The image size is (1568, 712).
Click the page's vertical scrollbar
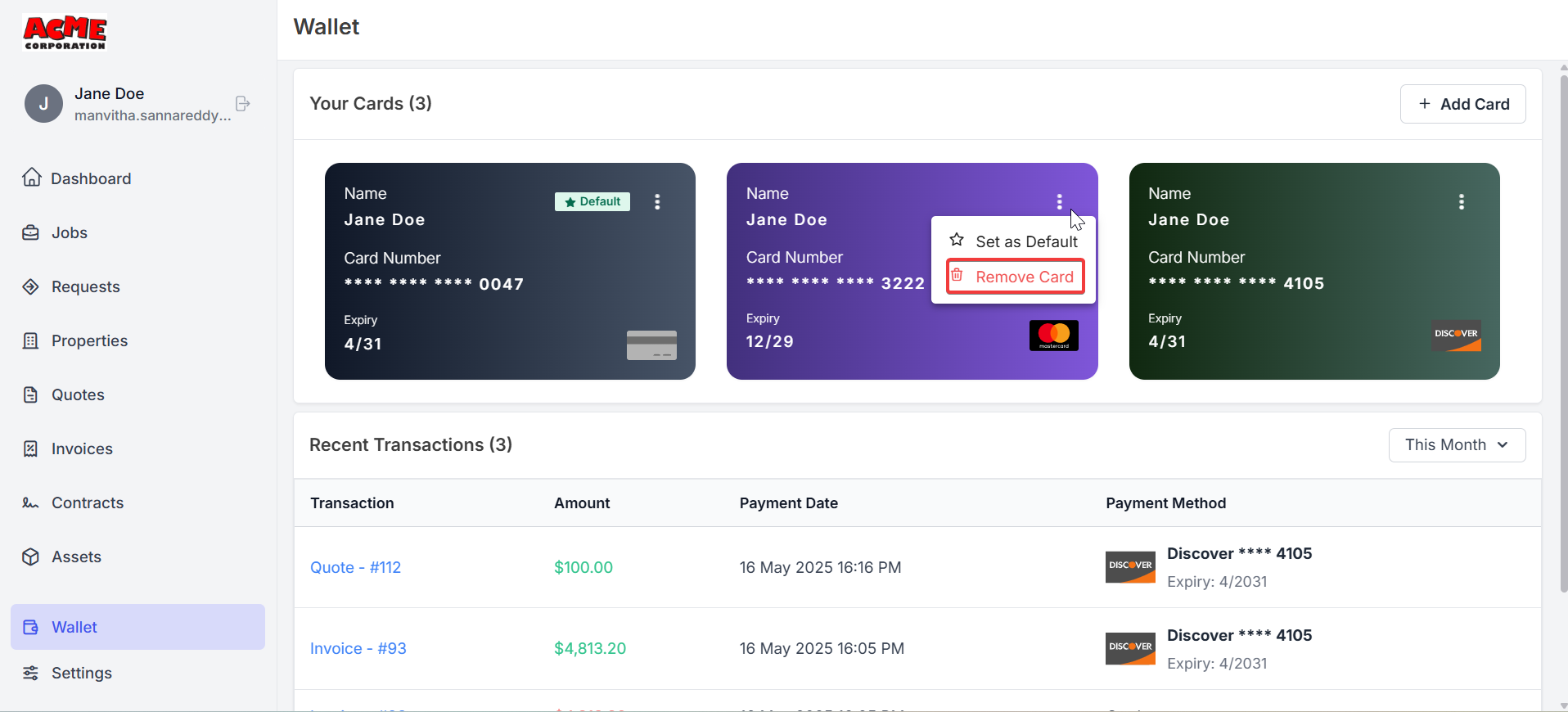[1563, 327]
